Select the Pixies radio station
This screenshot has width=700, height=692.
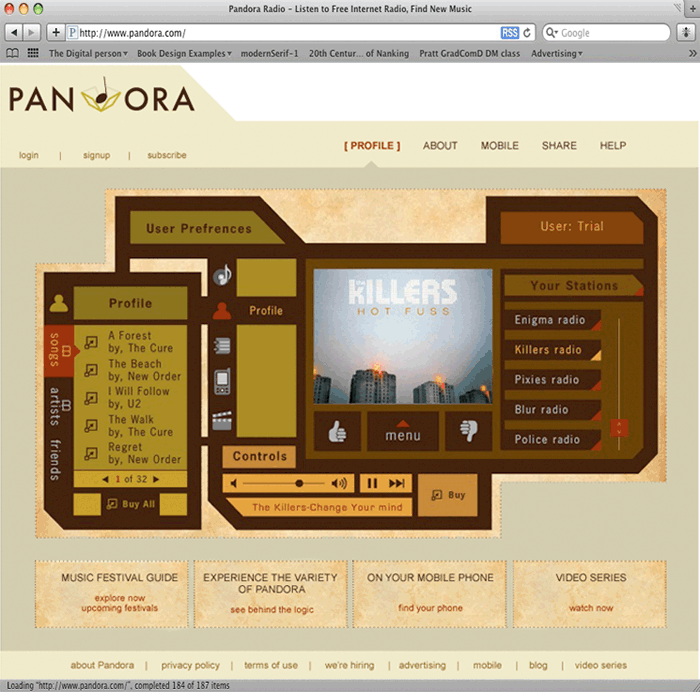[552, 380]
